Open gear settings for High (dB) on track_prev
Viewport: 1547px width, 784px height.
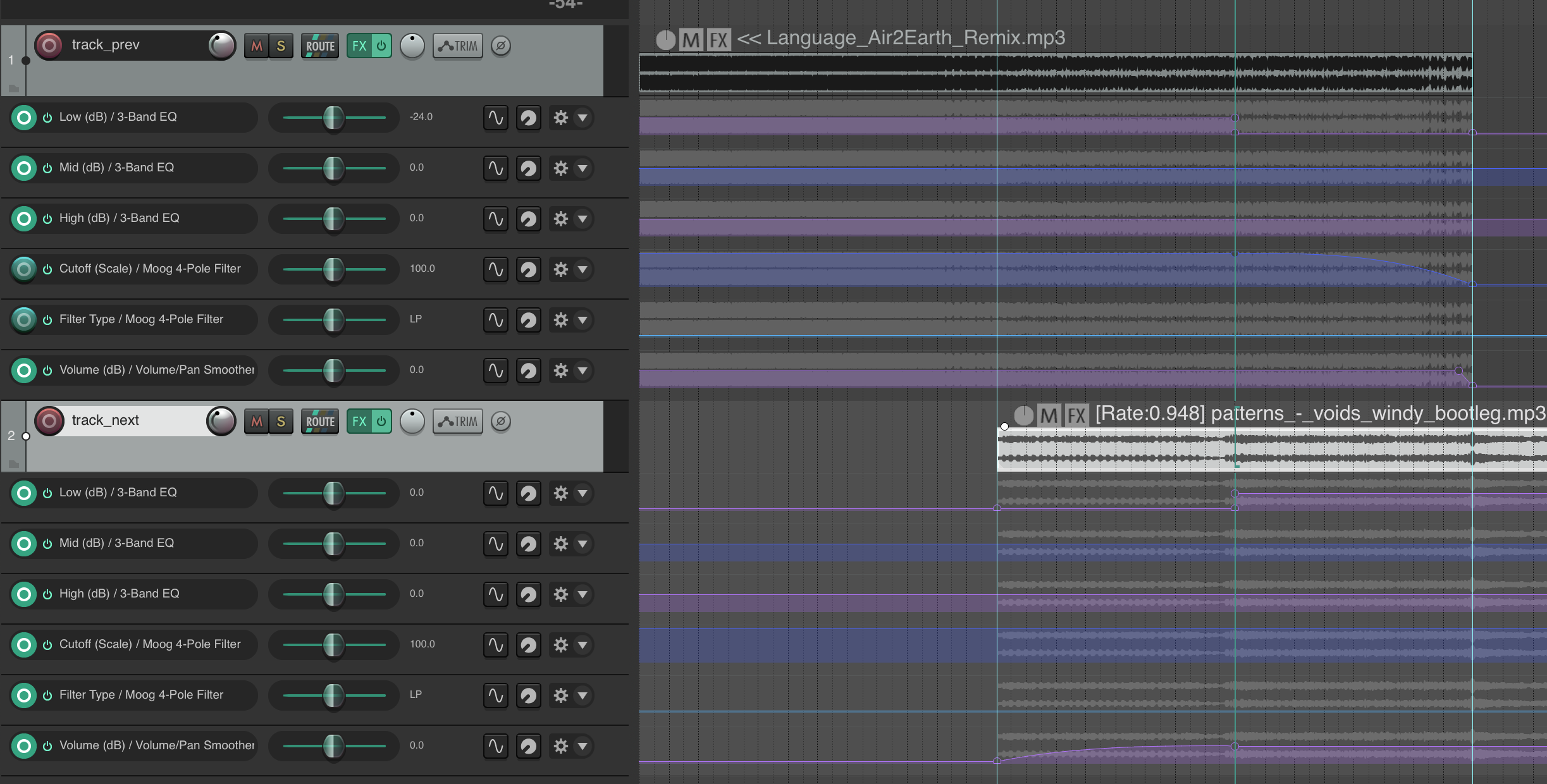coord(560,219)
